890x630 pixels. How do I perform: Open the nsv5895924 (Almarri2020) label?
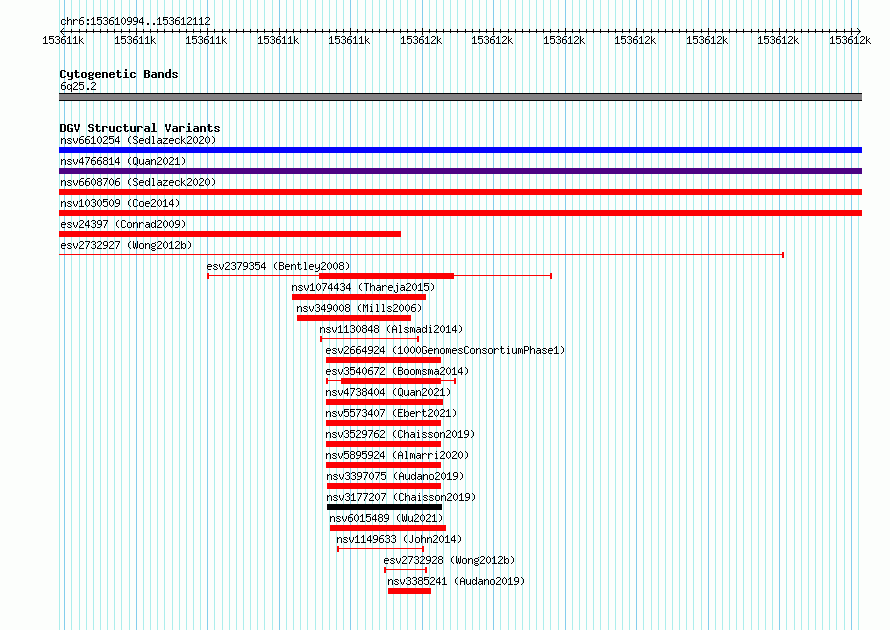tap(397, 455)
